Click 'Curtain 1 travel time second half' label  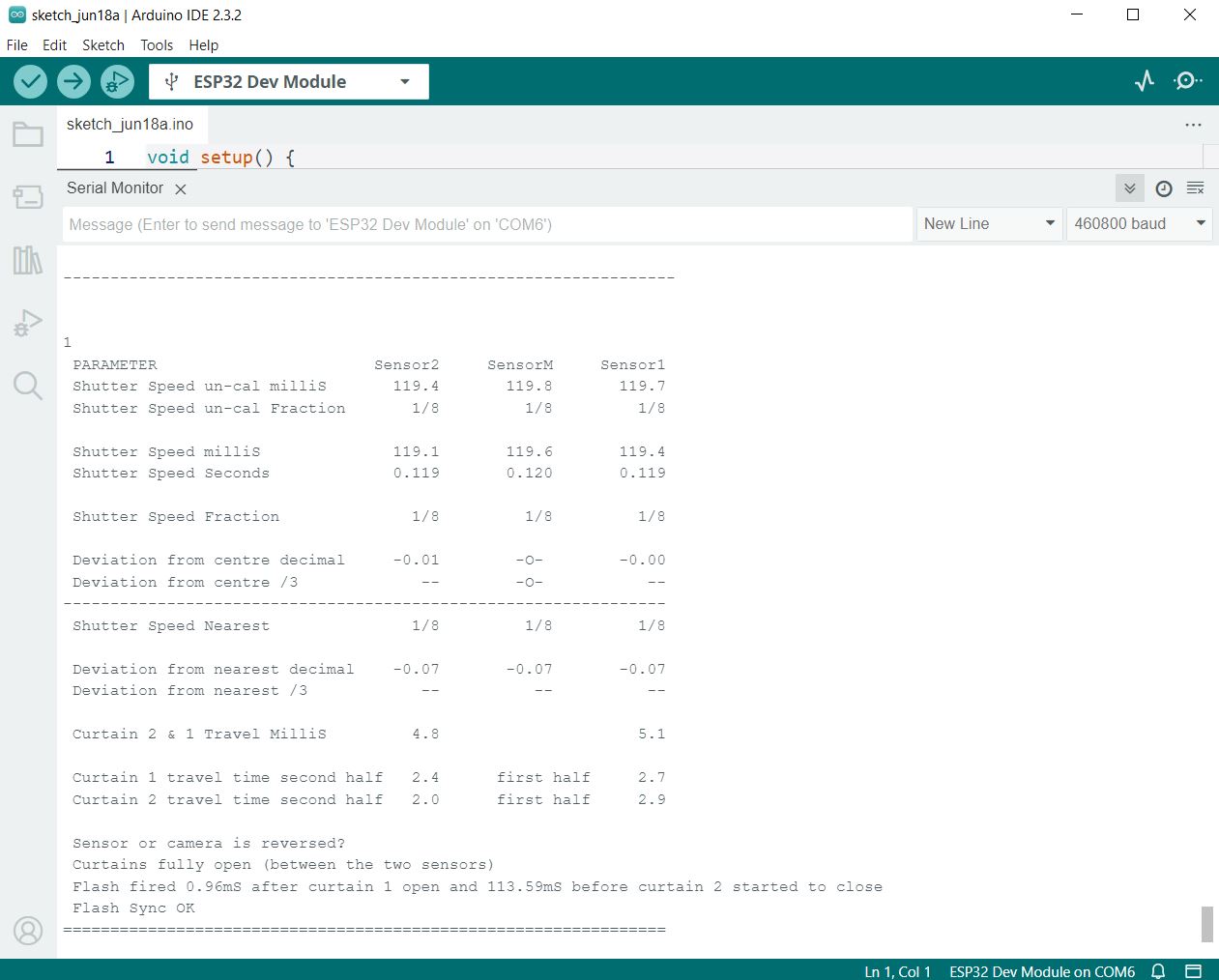[x=228, y=777]
